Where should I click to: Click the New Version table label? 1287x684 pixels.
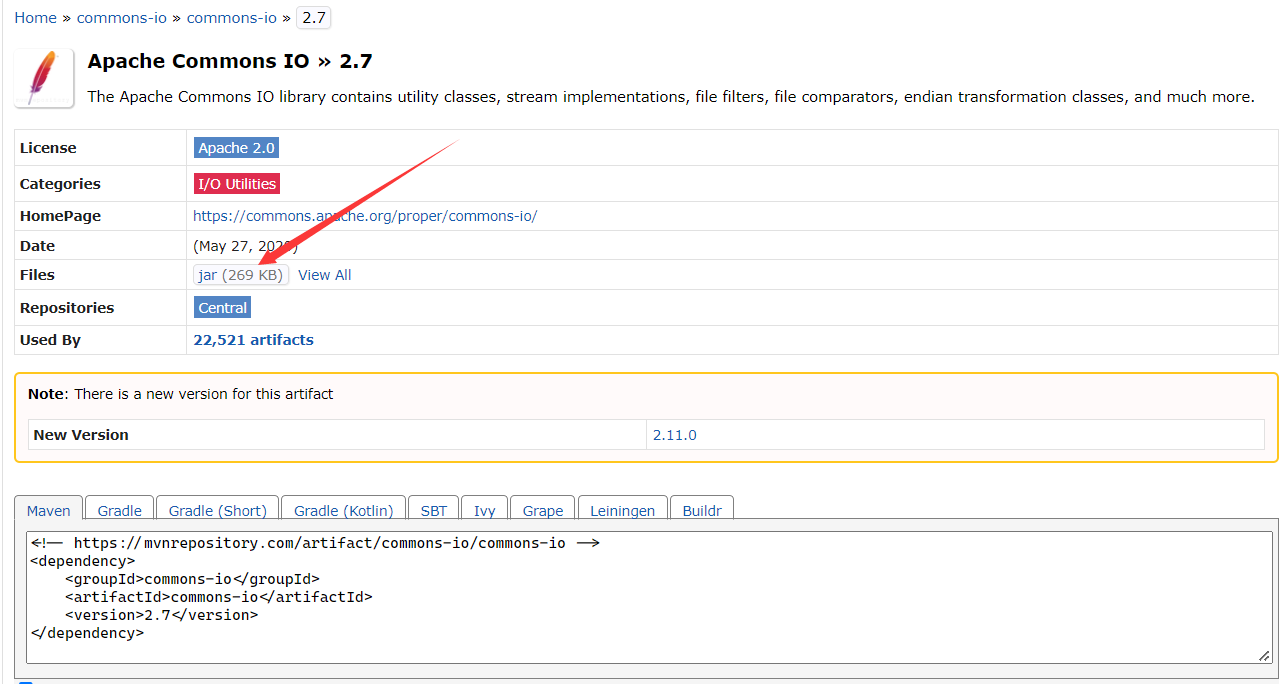click(x=81, y=435)
